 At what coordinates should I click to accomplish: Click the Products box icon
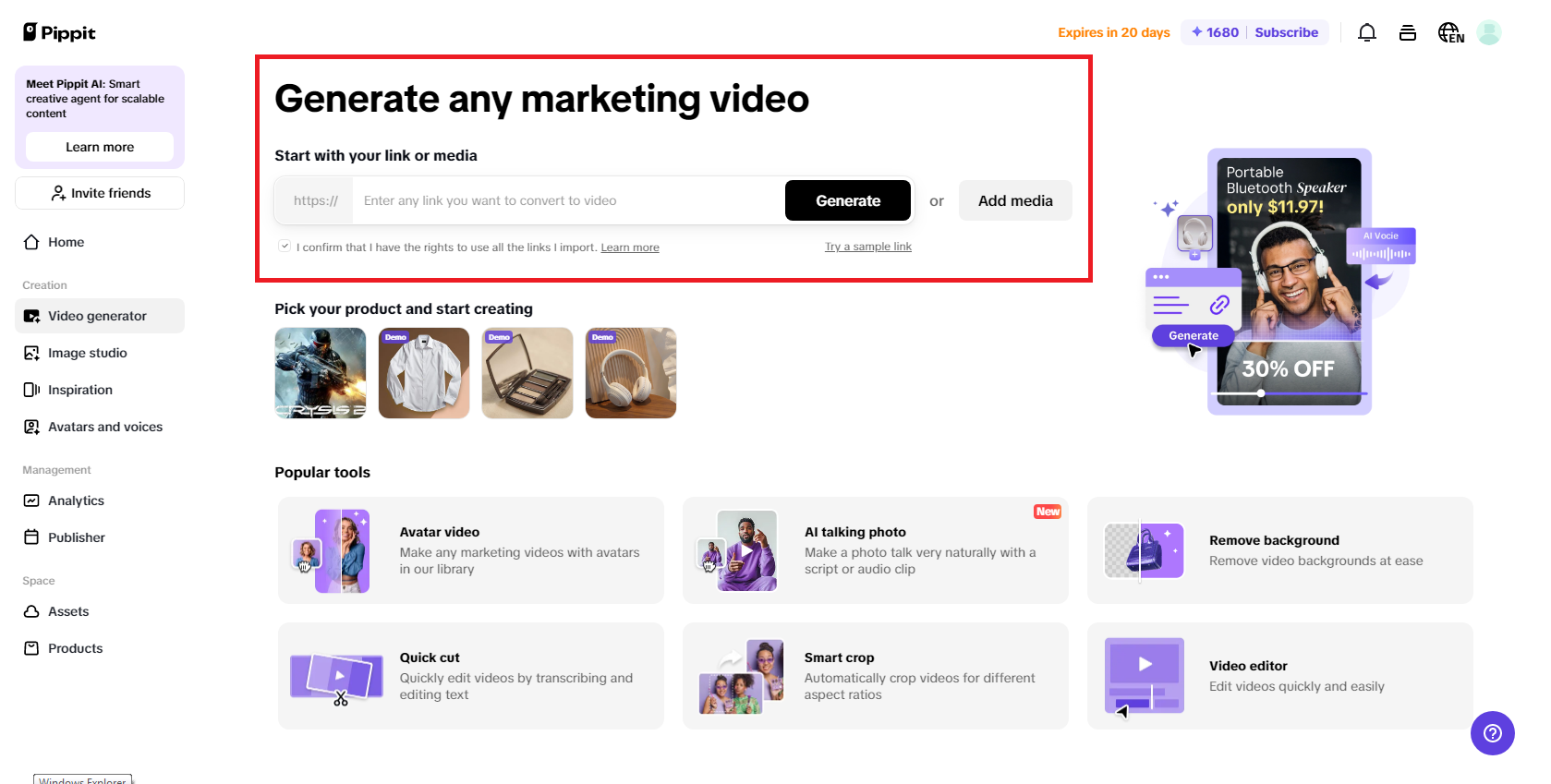[x=31, y=648]
